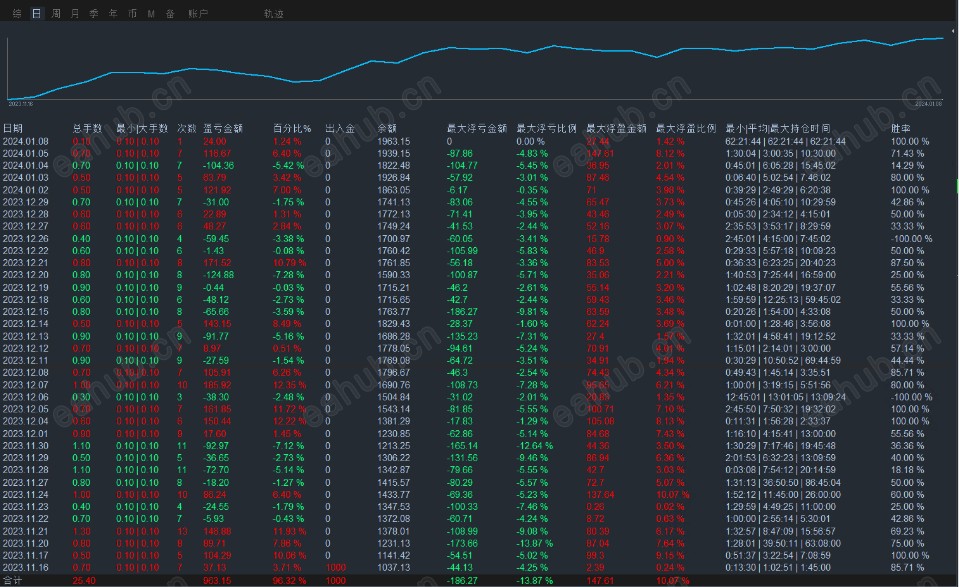The image size is (959, 587).
Task: Open the 备 tab
Action: pyautogui.click(x=170, y=13)
